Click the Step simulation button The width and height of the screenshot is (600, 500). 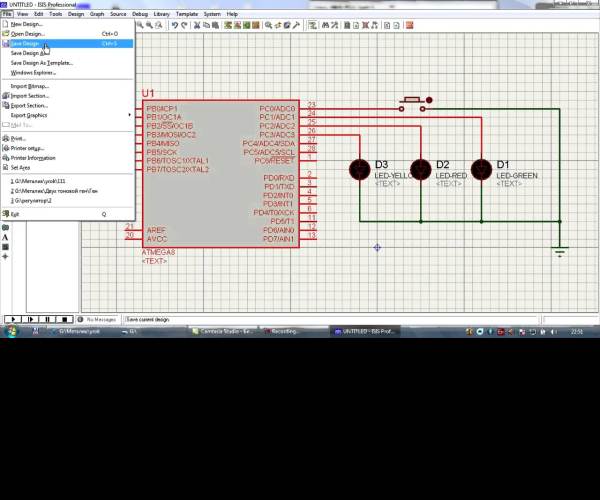(30, 319)
